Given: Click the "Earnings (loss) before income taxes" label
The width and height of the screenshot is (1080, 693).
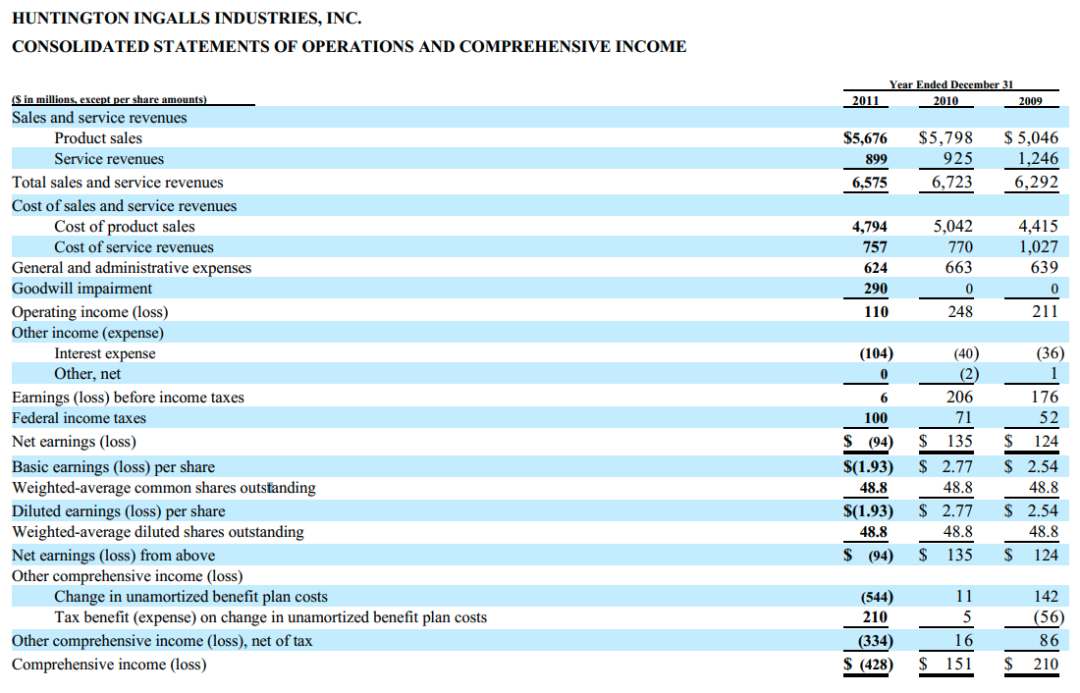Looking at the screenshot, I should click(128, 397).
